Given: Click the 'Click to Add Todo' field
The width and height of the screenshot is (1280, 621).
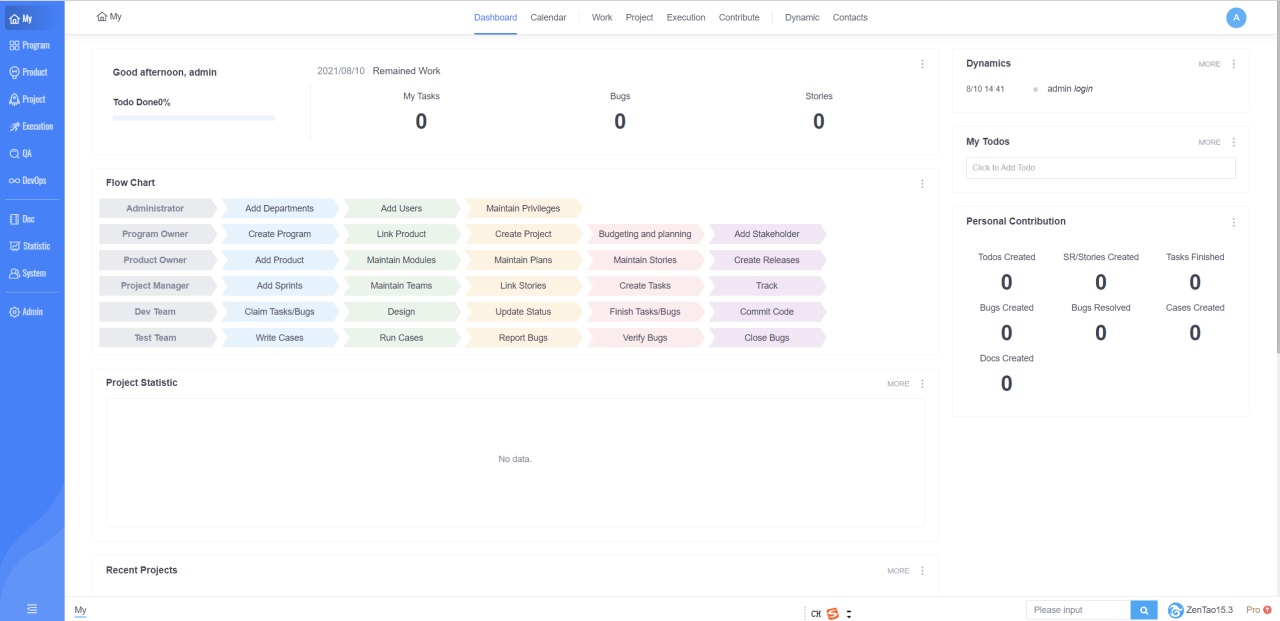Looking at the screenshot, I should [x=1100, y=168].
